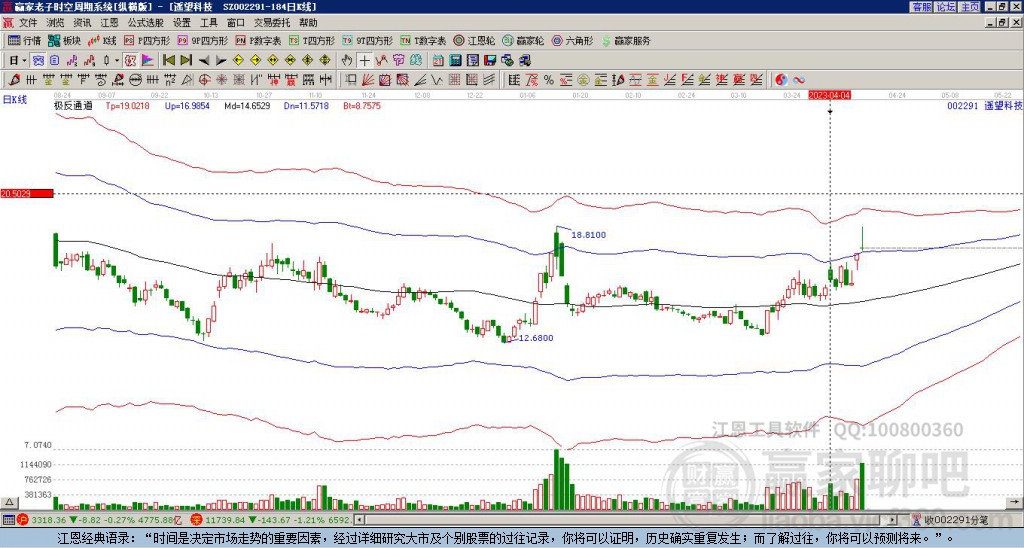
Task: Select the red fan lines tool
Action: [x=367, y=80]
